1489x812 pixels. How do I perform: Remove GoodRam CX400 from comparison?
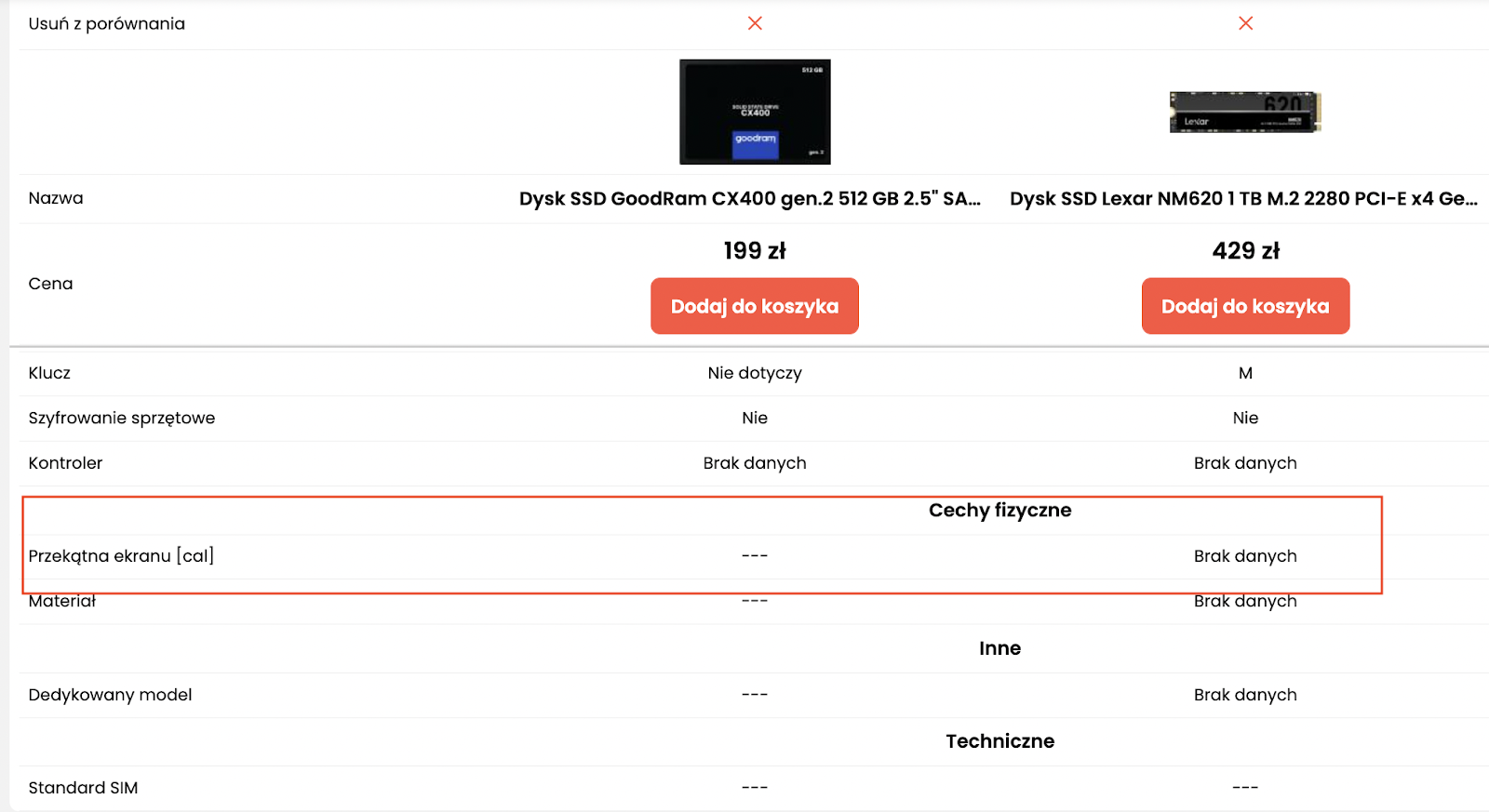pyautogui.click(x=755, y=23)
